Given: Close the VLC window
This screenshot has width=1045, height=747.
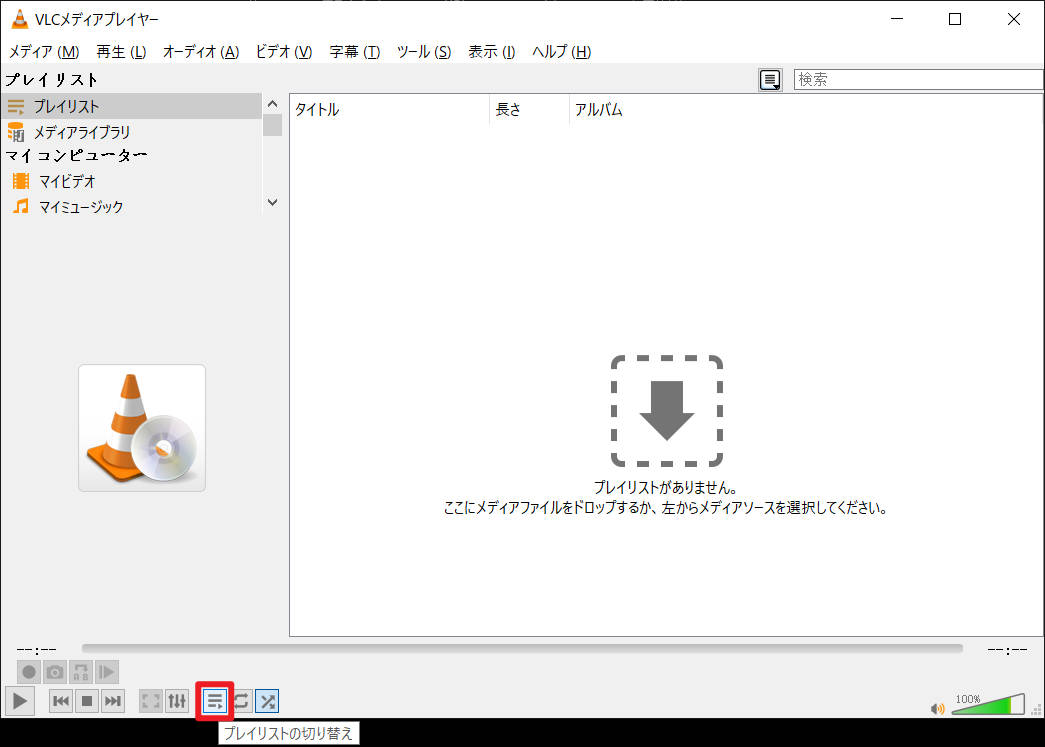Looking at the screenshot, I should coord(1014,19).
